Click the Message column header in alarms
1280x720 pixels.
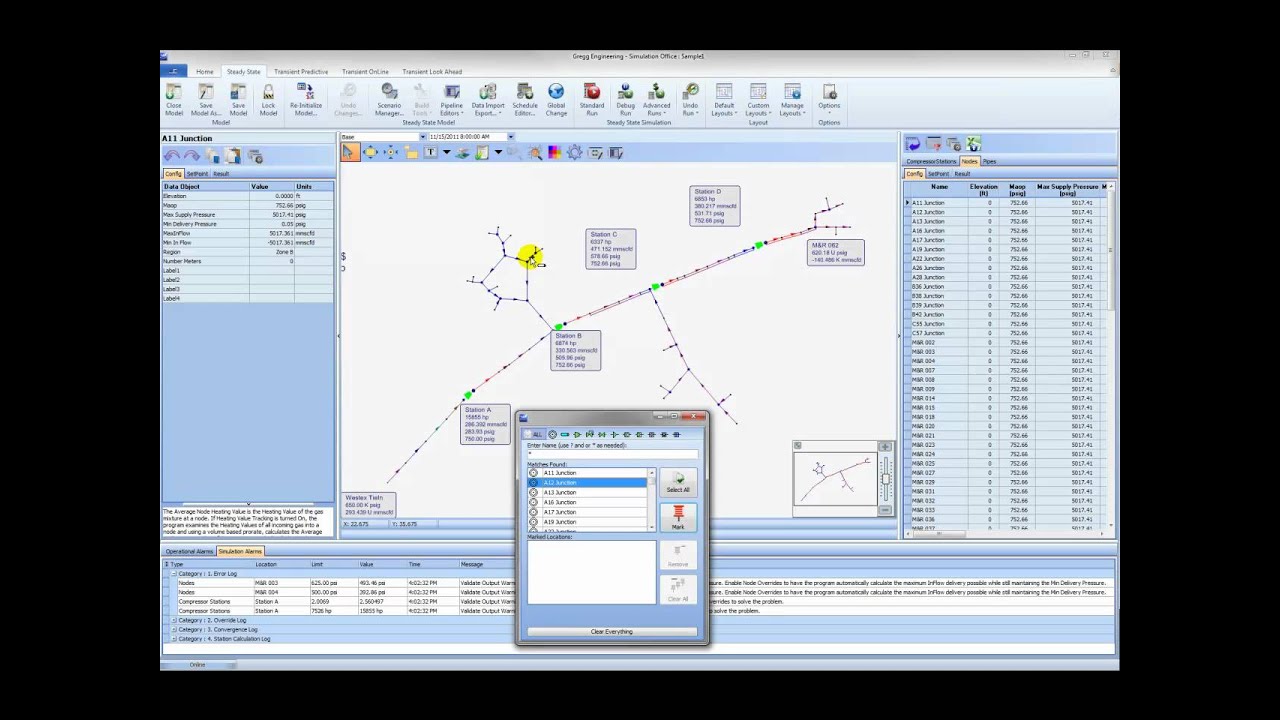point(472,565)
